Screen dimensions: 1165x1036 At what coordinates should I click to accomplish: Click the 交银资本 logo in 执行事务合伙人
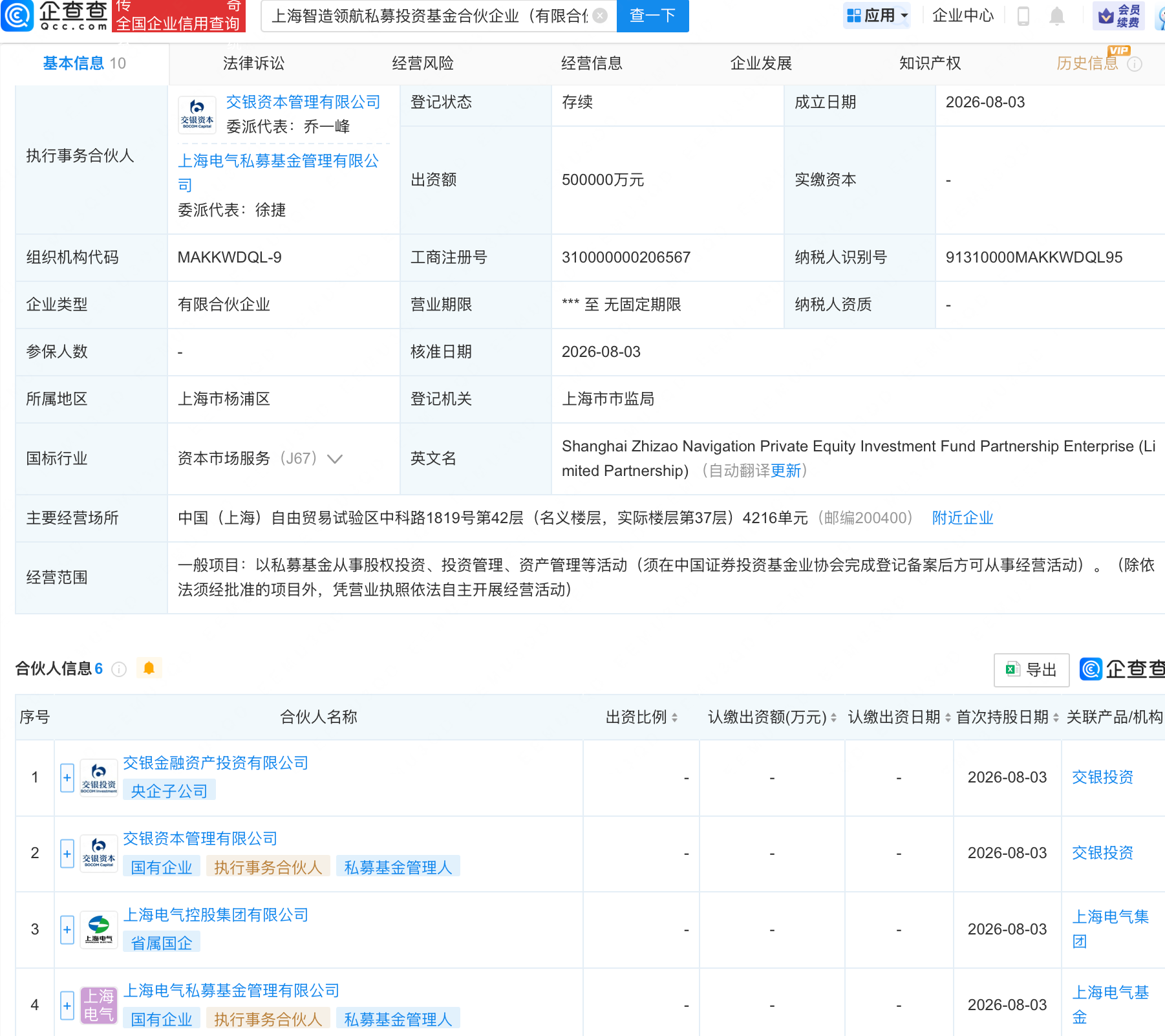197,114
